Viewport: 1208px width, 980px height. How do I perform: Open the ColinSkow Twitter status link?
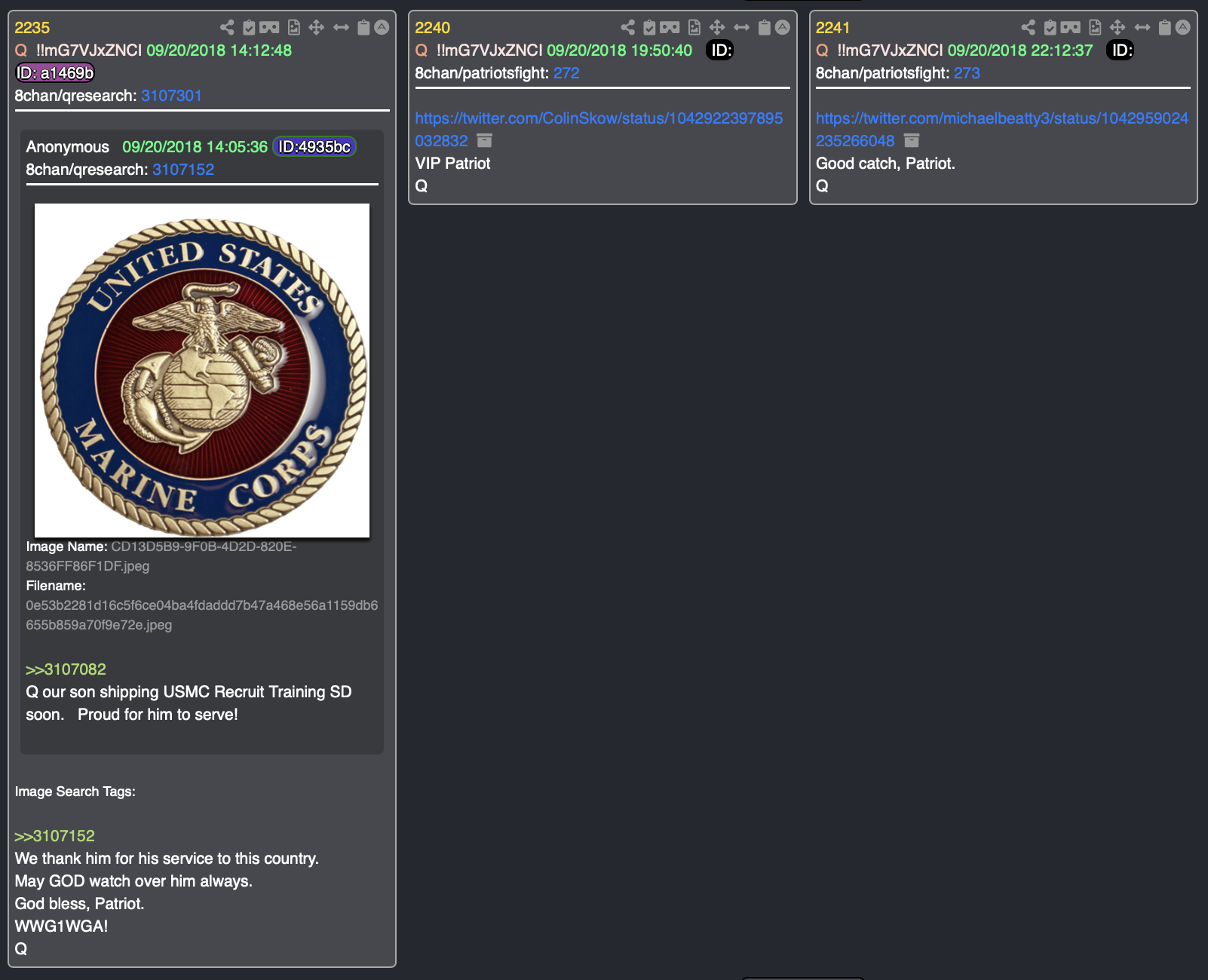point(599,130)
